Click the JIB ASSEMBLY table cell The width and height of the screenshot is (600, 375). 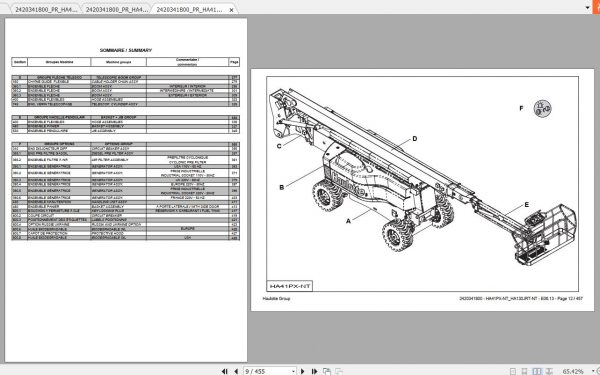coord(118,131)
